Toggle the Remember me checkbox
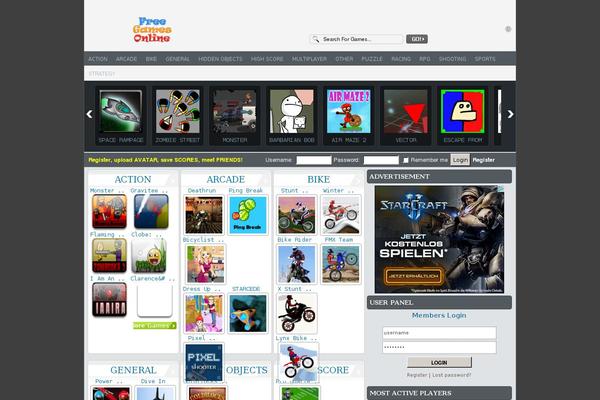This screenshot has height=400, width=600. pyautogui.click(x=406, y=160)
